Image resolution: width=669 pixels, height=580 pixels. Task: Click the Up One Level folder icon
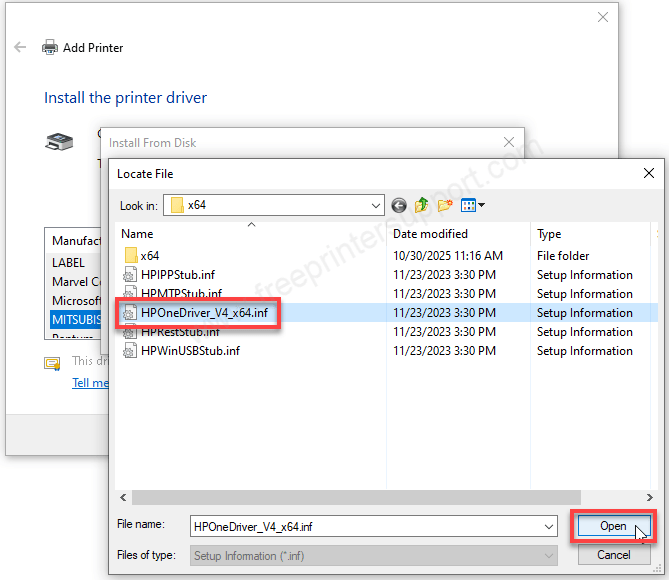click(x=422, y=205)
